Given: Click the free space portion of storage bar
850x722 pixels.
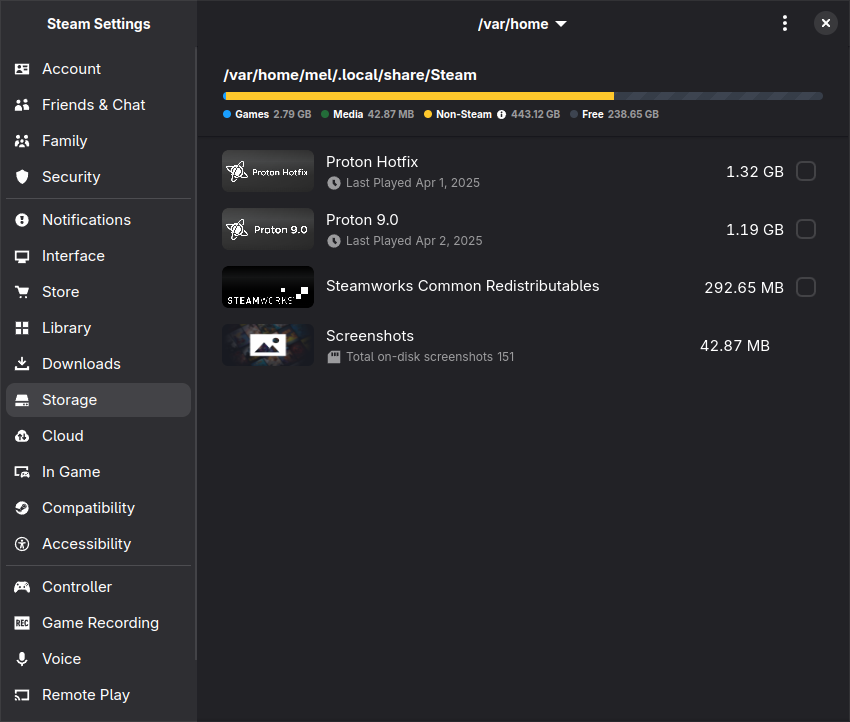Looking at the screenshot, I should coord(718,96).
